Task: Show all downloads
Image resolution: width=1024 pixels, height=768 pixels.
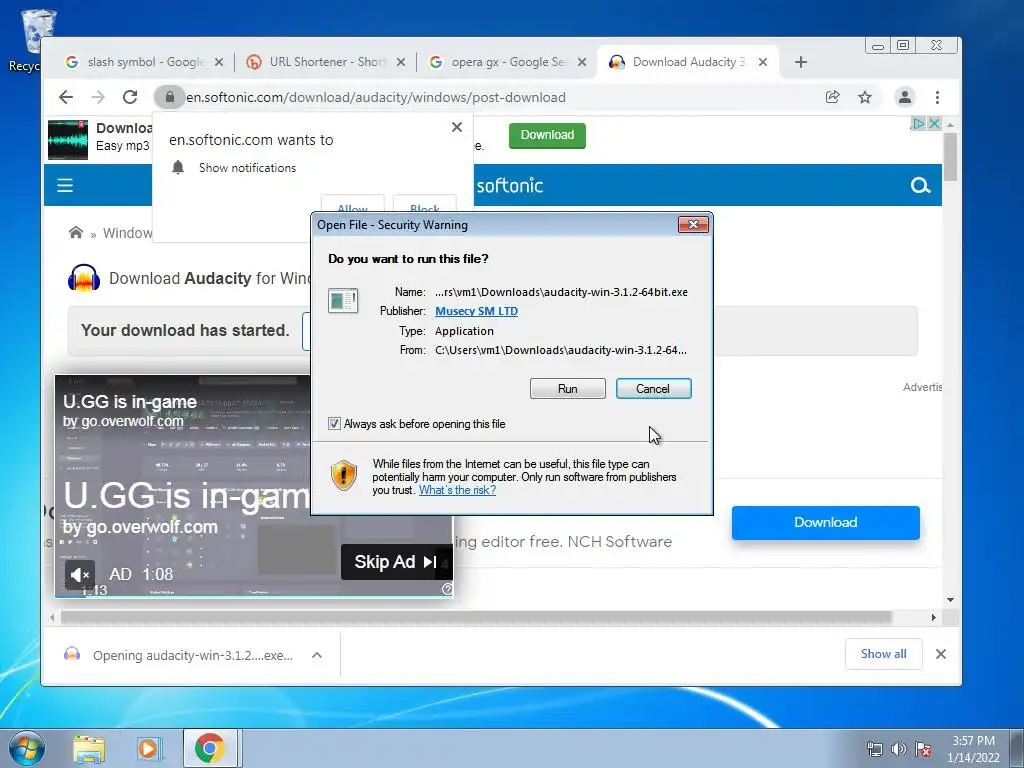Action: [x=884, y=654]
